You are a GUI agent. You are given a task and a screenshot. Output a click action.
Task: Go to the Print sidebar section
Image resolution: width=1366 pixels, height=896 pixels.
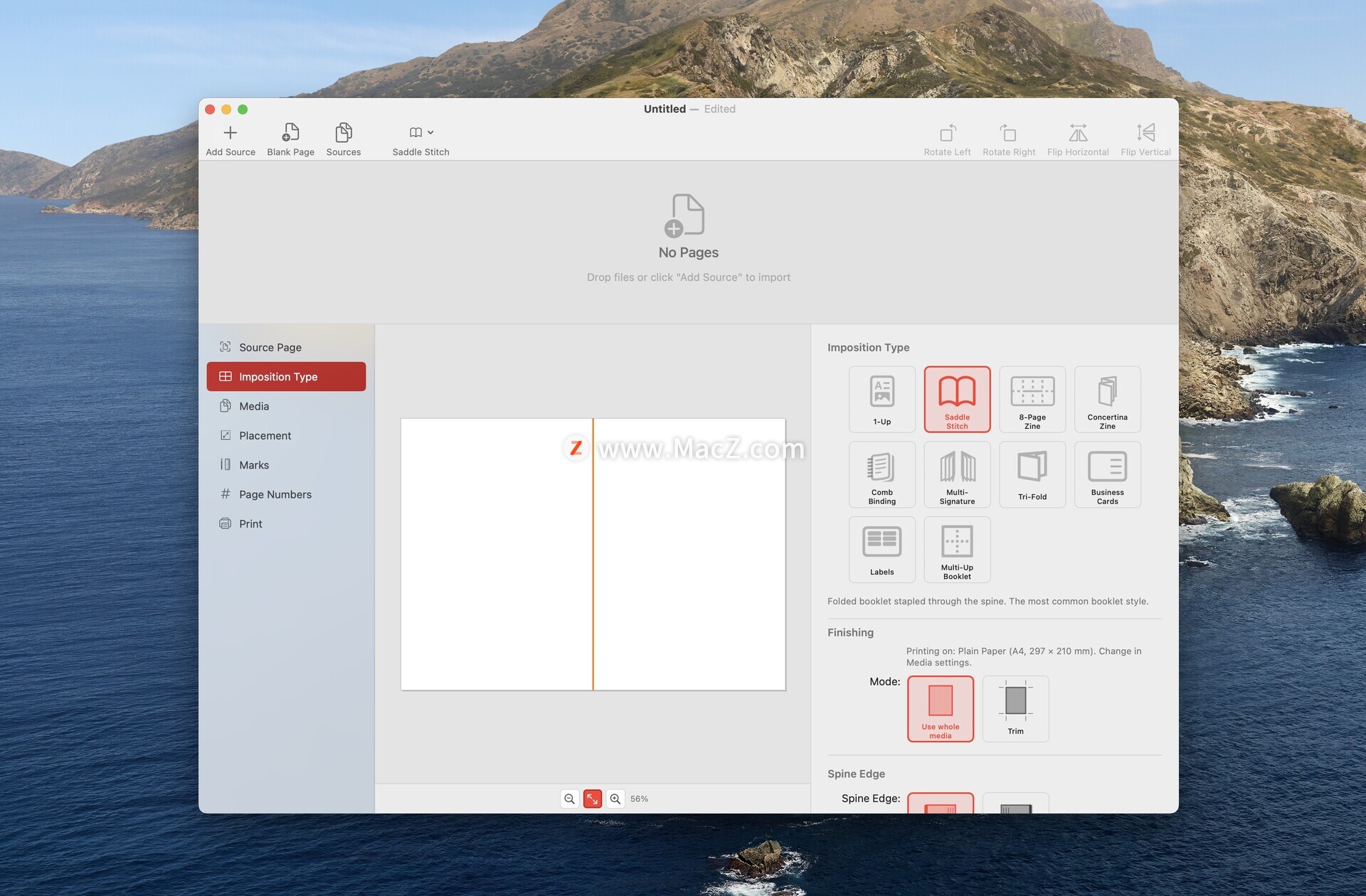click(250, 523)
